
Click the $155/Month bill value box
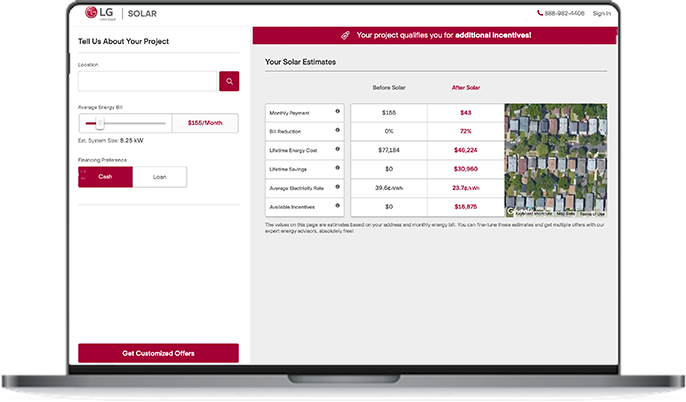(205, 123)
